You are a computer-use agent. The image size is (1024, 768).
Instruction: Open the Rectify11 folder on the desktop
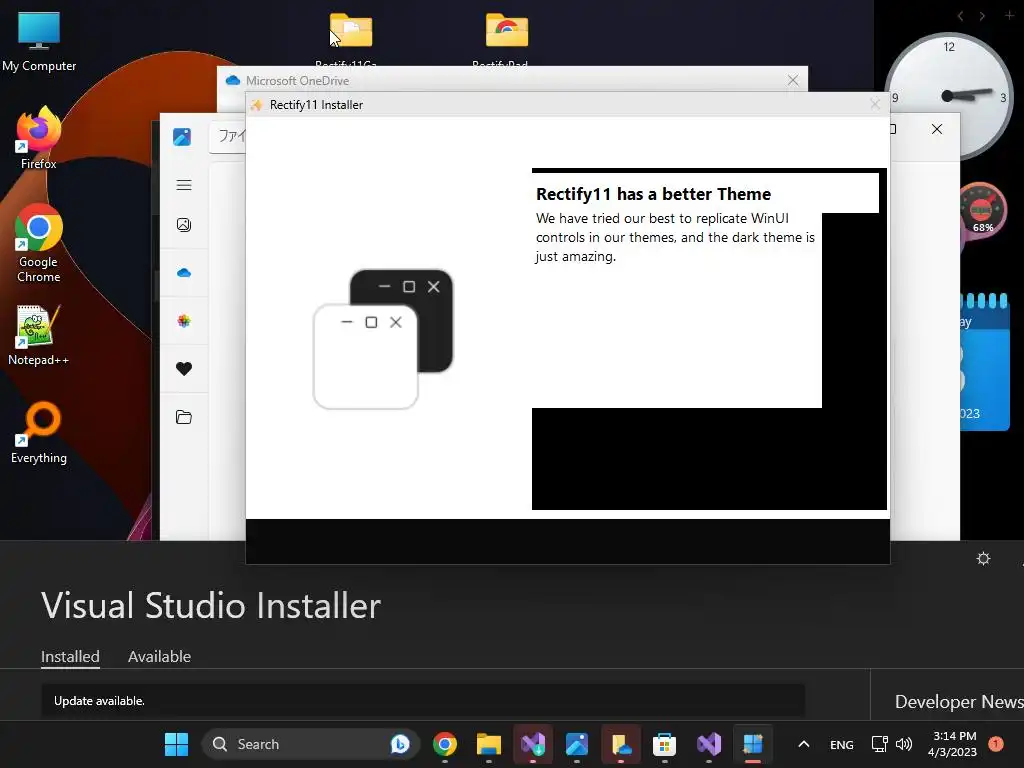coord(351,38)
